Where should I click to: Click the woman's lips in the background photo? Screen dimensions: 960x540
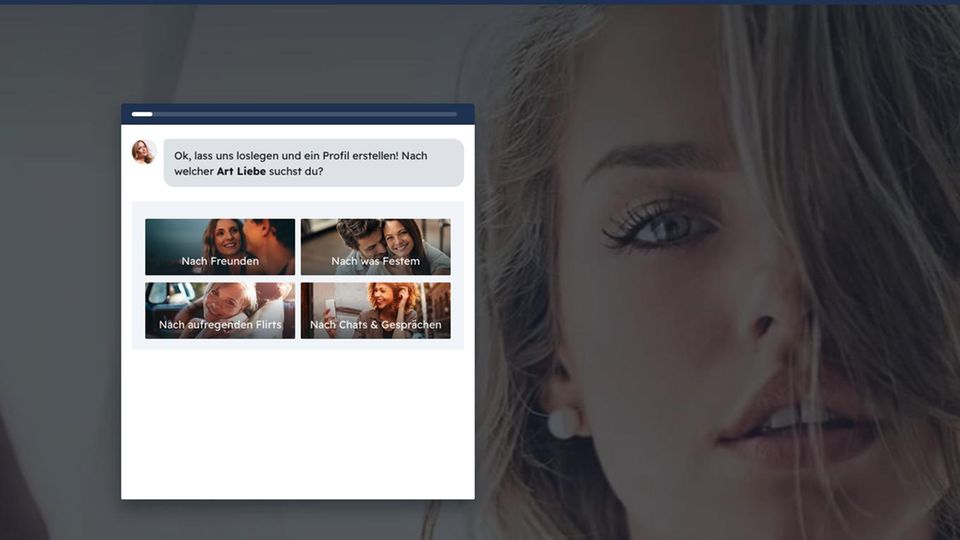coord(790,420)
